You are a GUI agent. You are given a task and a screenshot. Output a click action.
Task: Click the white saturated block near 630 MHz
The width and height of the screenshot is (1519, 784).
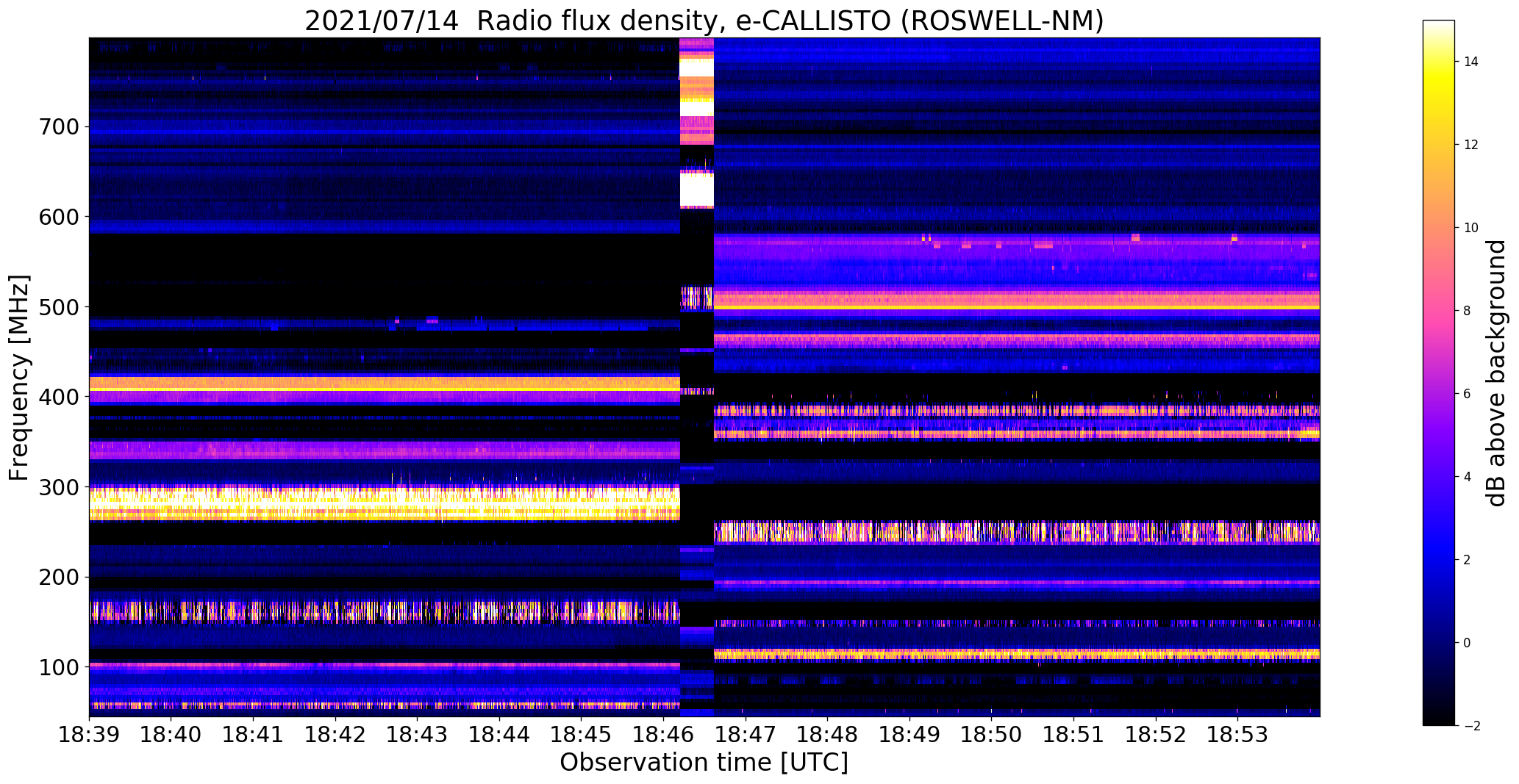point(697,190)
